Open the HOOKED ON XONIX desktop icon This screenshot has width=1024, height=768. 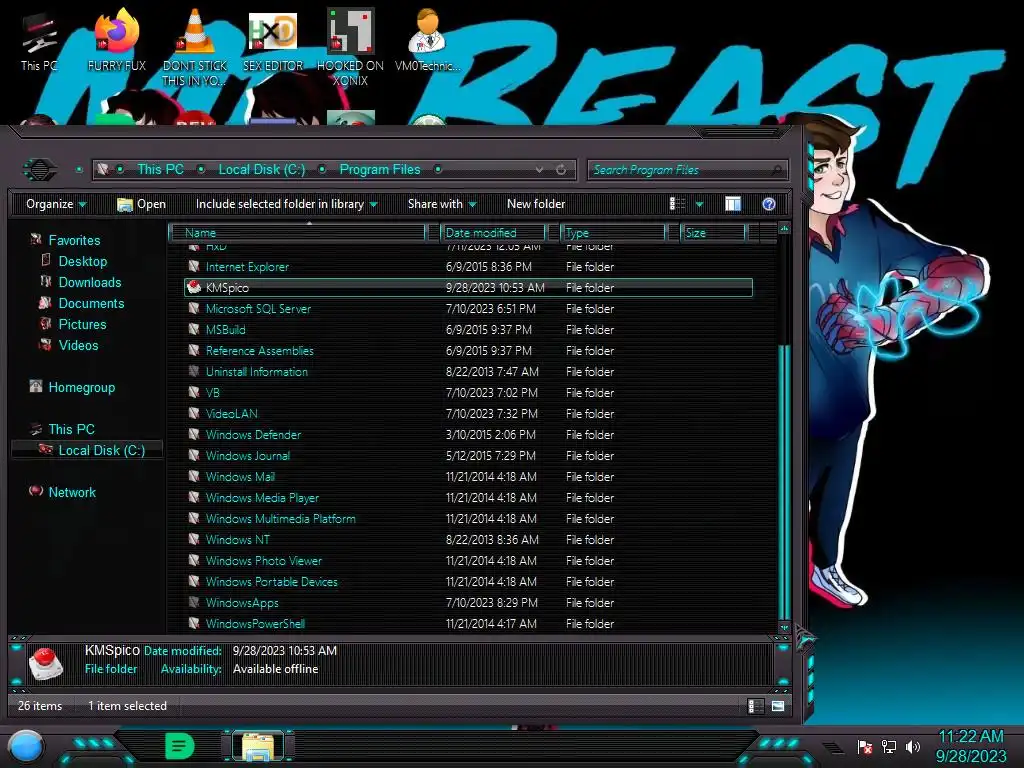pyautogui.click(x=351, y=47)
